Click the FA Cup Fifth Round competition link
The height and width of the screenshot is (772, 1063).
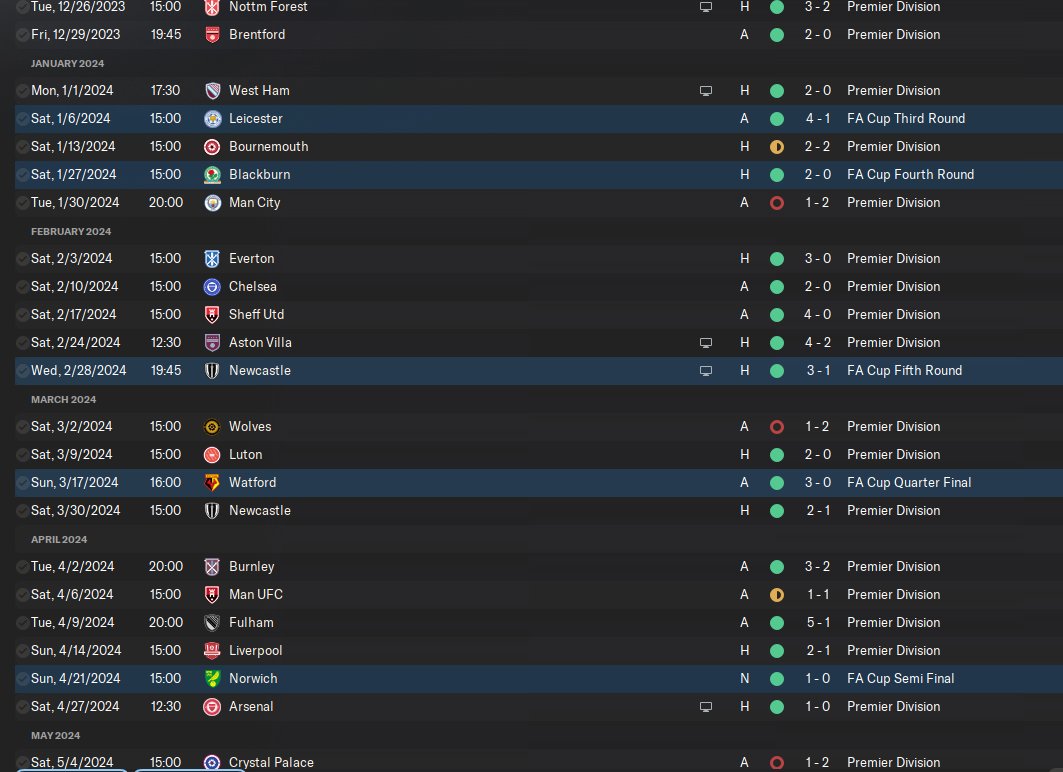[x=904, y=371]
